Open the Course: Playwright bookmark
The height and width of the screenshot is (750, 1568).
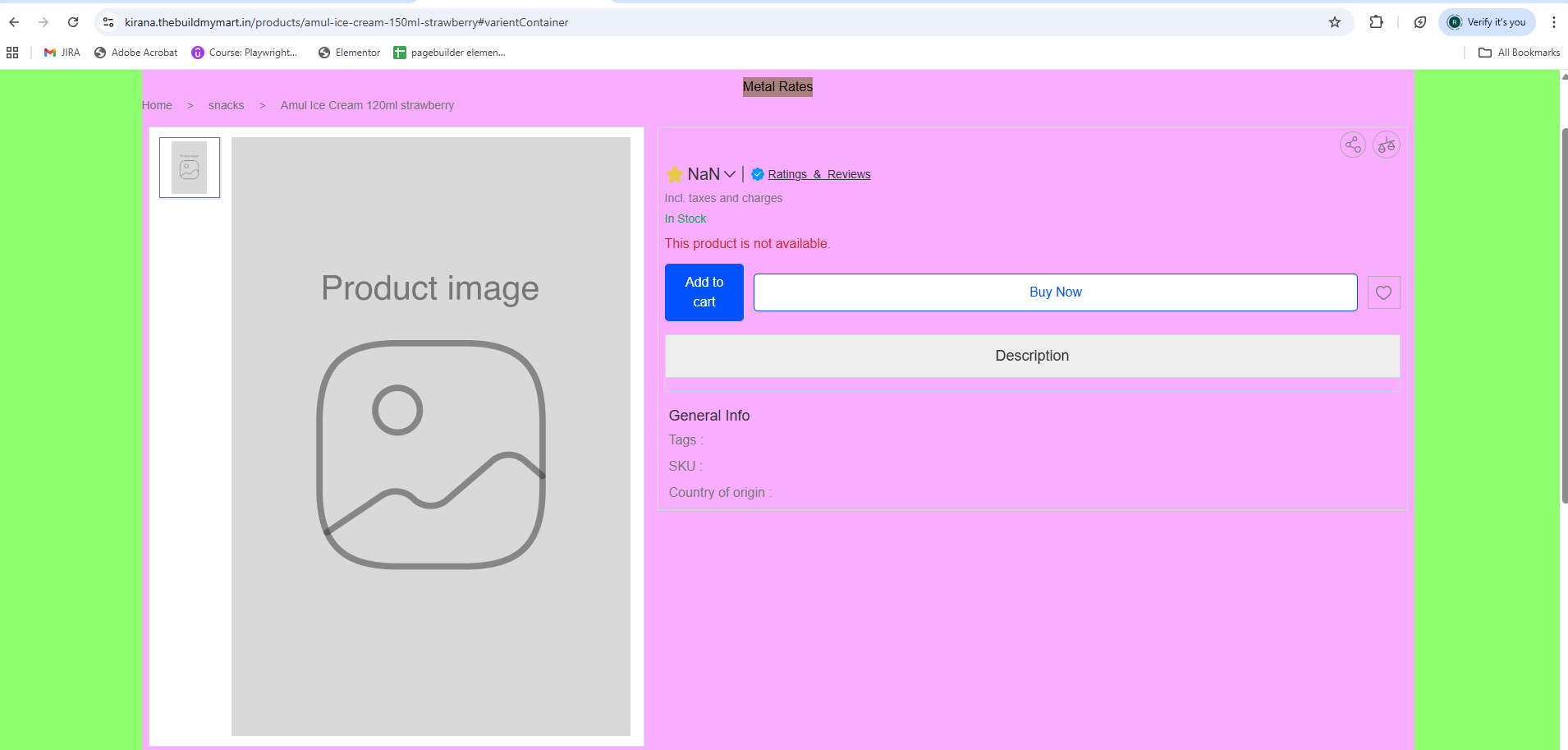pos(245,53)
